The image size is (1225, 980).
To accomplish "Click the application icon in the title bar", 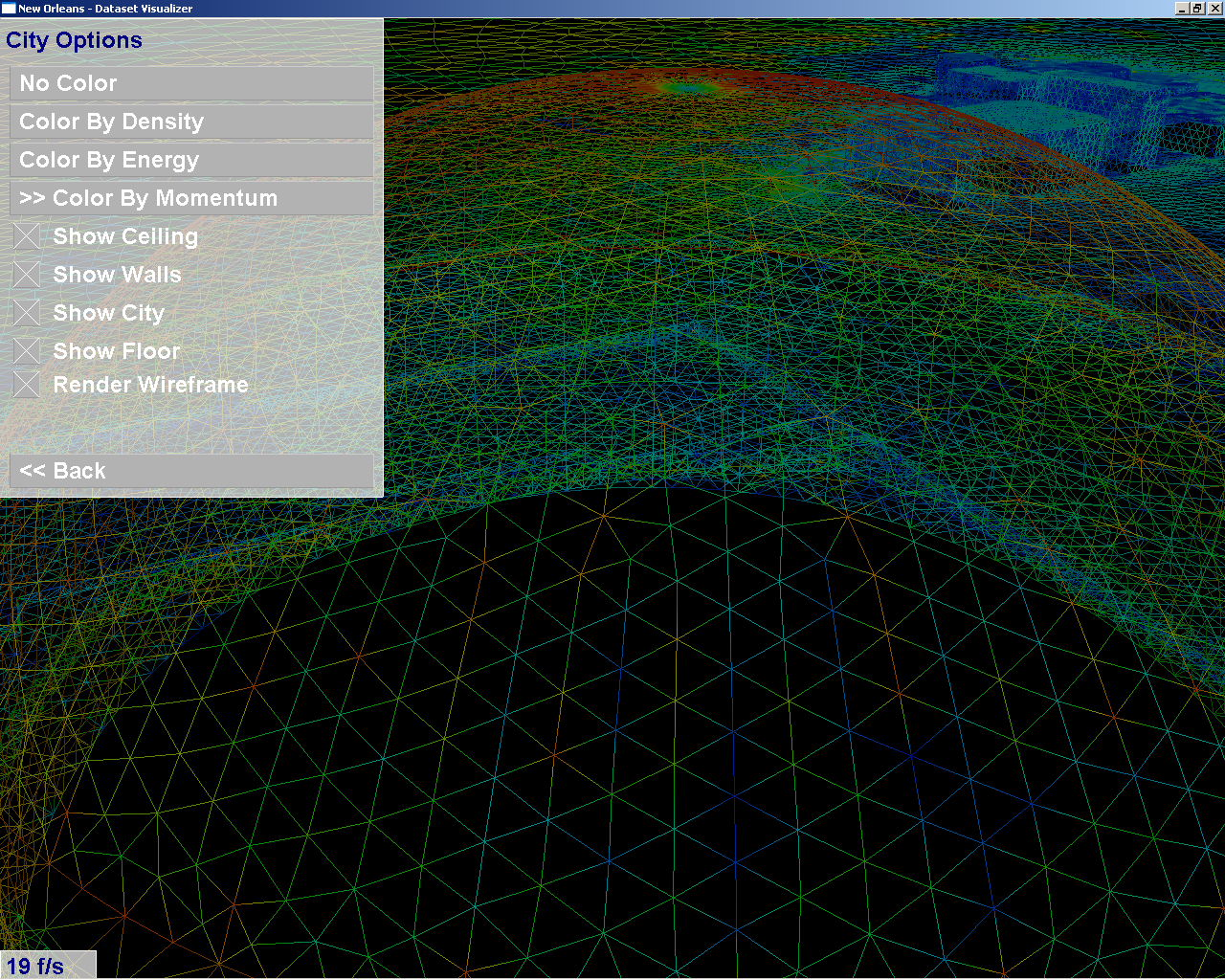I will pyautogui.click(x=9, y=9).
